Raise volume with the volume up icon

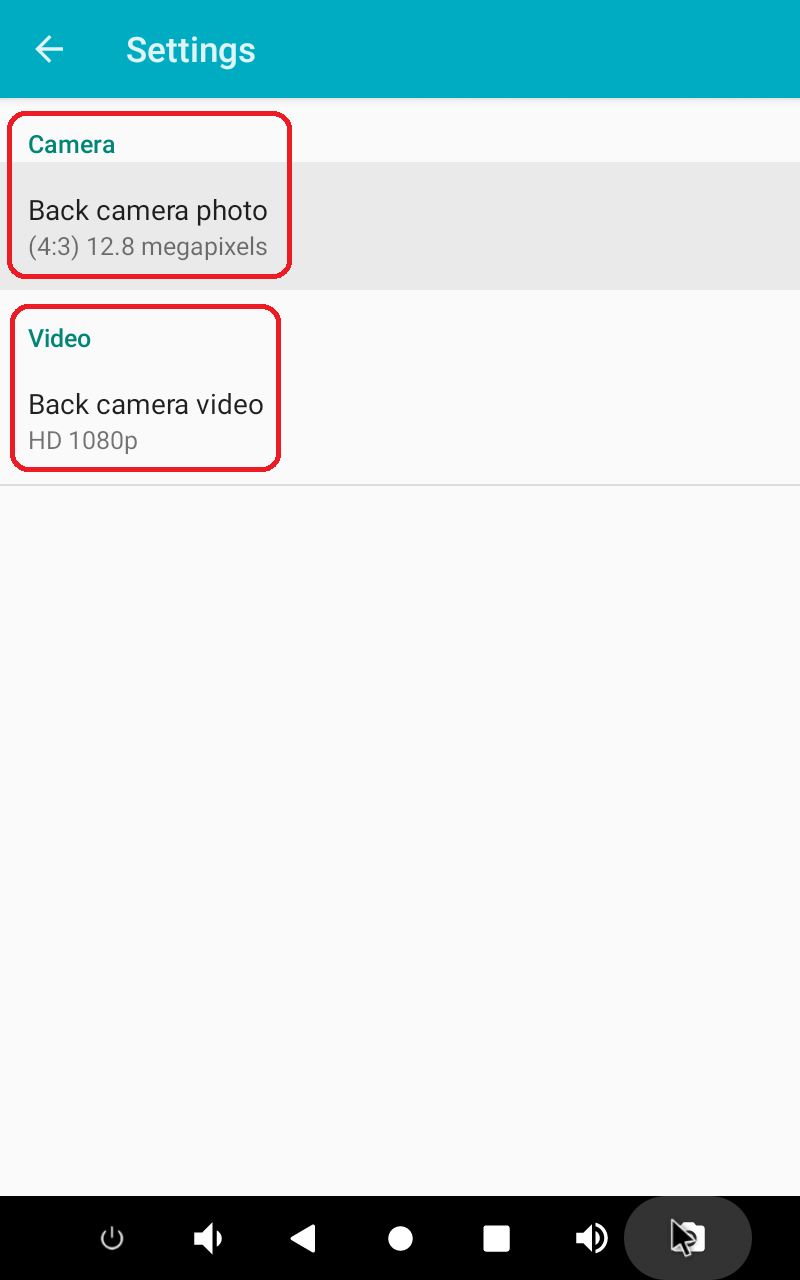tap(592, 1239)
